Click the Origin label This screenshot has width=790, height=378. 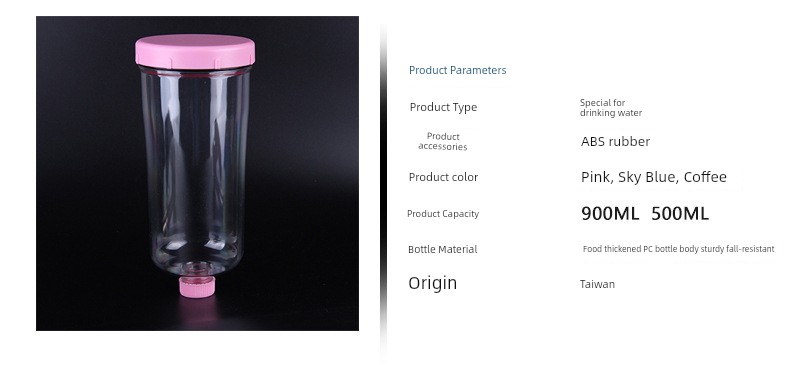click(x=432, y=283)
